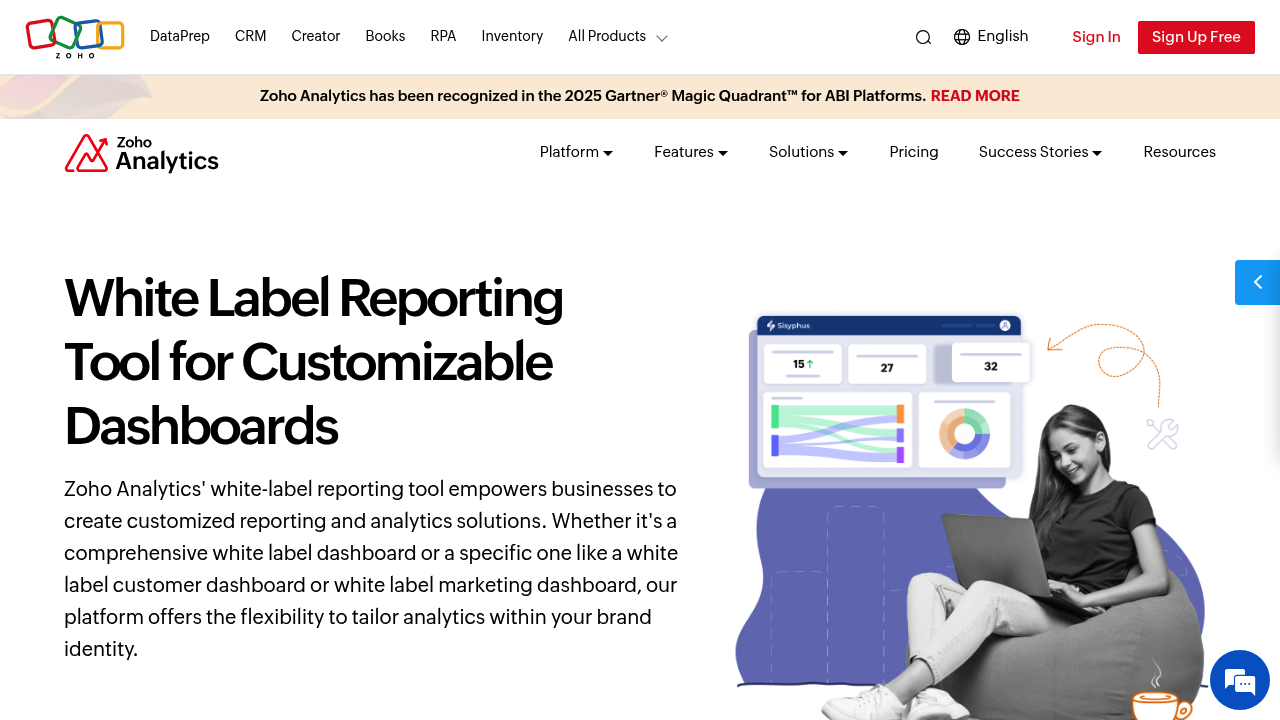
Task: Select CRM in the top menu
Action: coord(250,36)
